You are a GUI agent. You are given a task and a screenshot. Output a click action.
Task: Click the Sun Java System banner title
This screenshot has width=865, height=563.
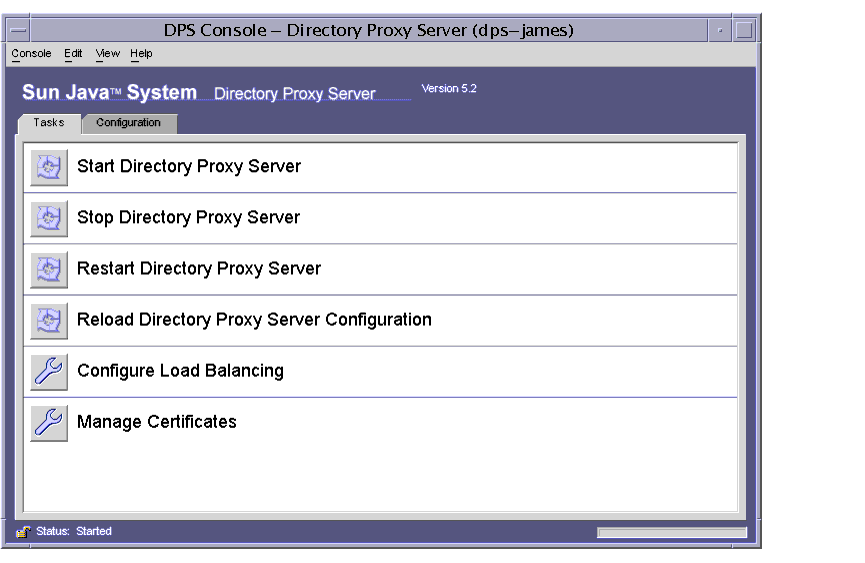pos(109,93)
